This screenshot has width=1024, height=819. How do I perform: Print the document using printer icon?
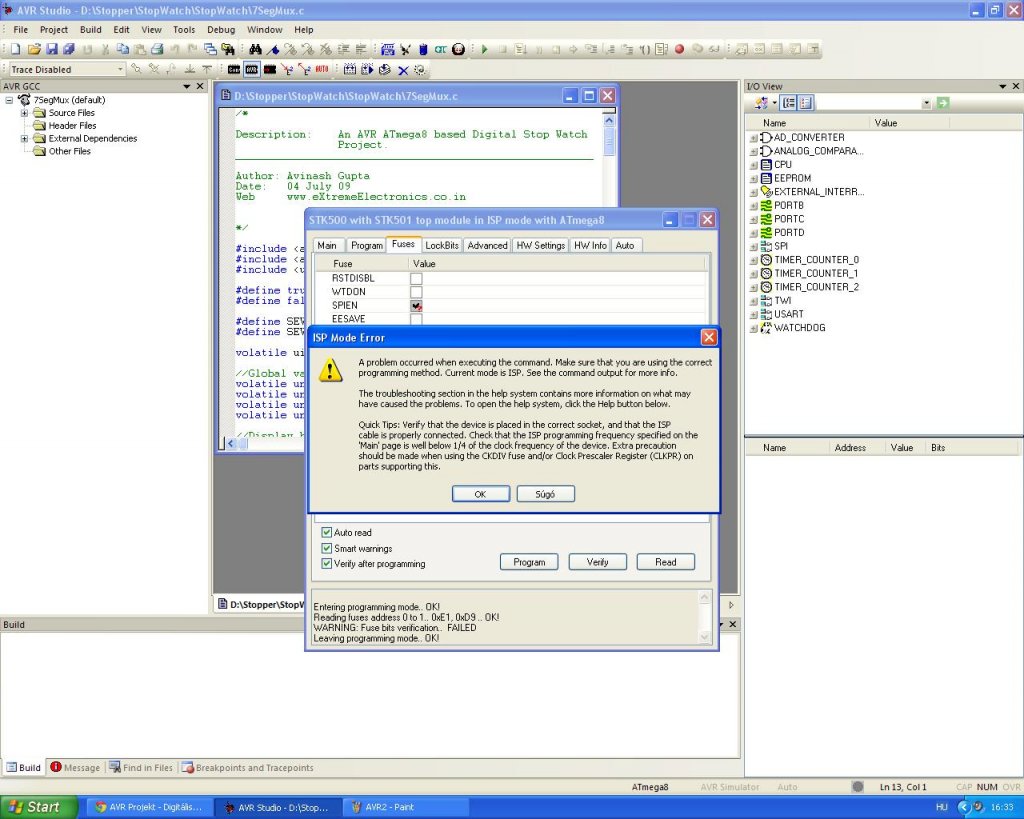[157, 49]
